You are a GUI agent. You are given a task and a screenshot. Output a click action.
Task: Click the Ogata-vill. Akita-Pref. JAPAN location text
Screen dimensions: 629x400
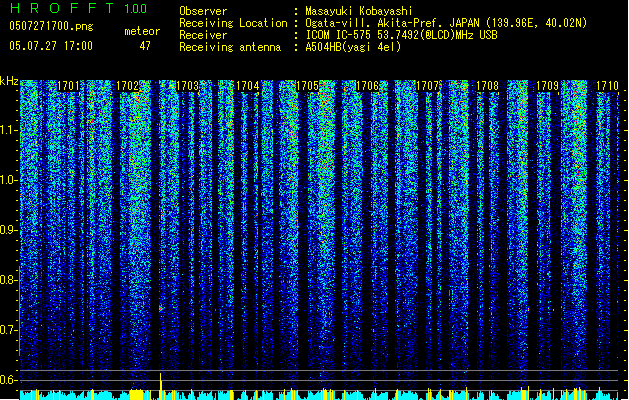point(446,23)
